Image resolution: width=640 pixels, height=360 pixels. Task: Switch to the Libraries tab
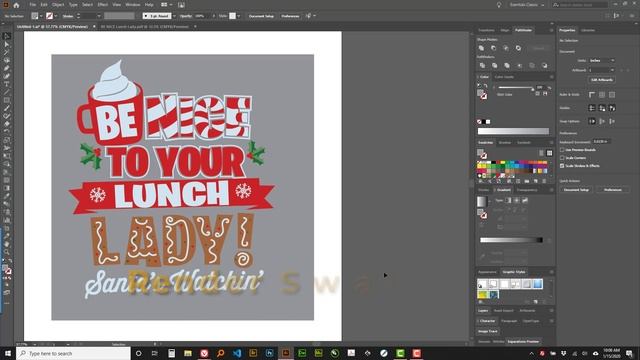click(x=588, y=30)
